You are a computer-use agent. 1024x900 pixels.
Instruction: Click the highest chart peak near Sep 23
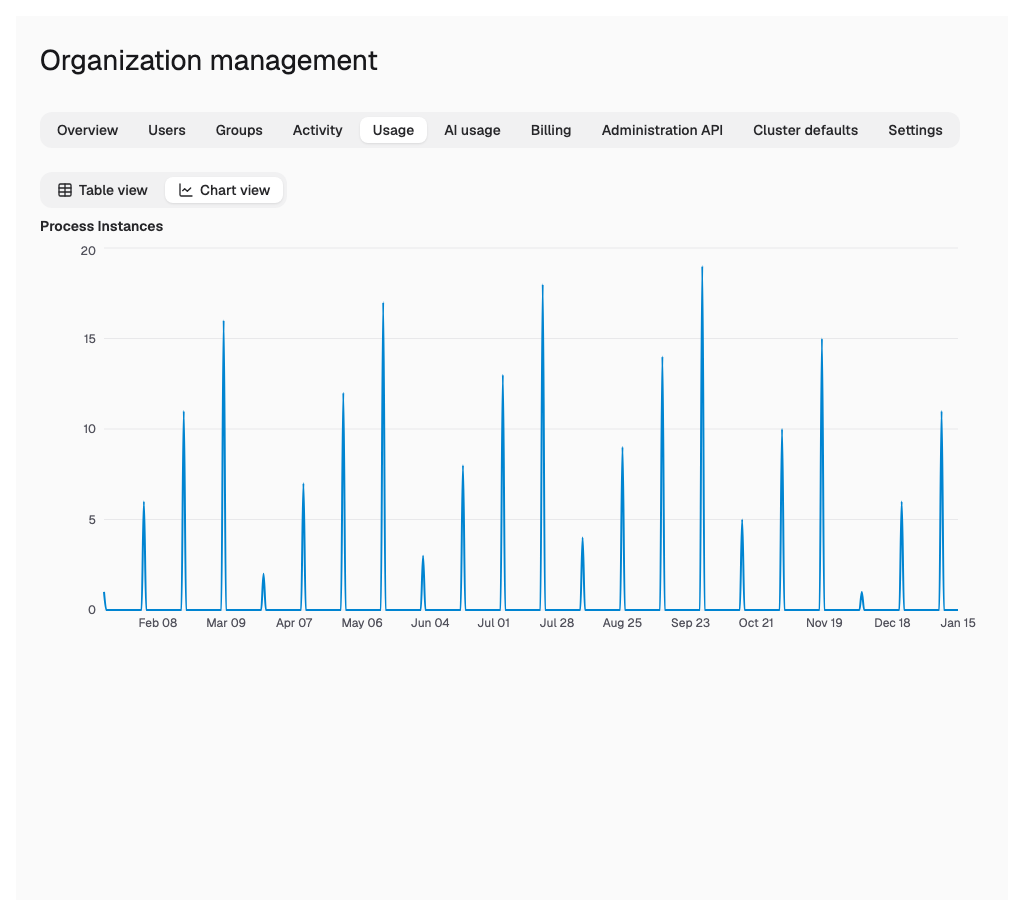tap(702, 267)
